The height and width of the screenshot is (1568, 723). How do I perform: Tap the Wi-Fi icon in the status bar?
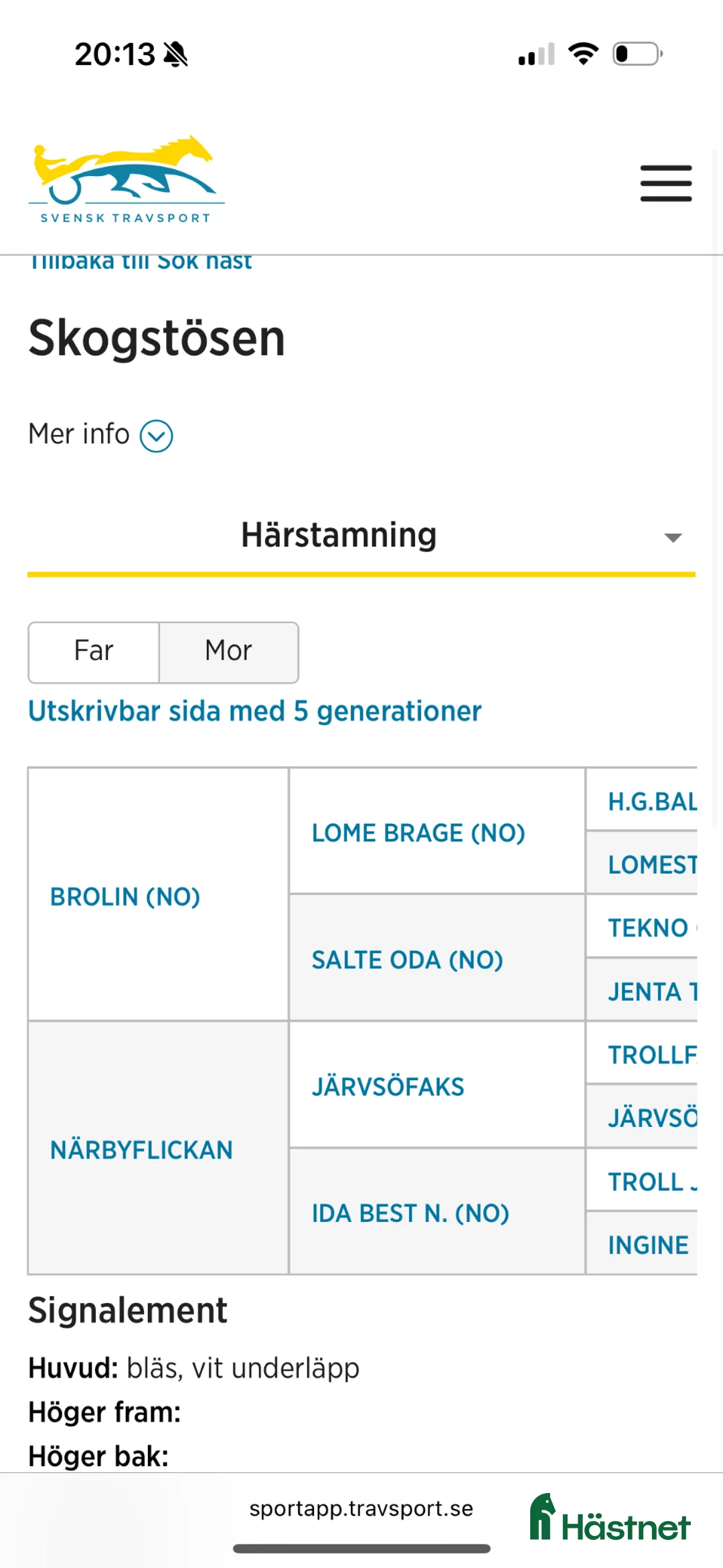(x=582, y=56)
